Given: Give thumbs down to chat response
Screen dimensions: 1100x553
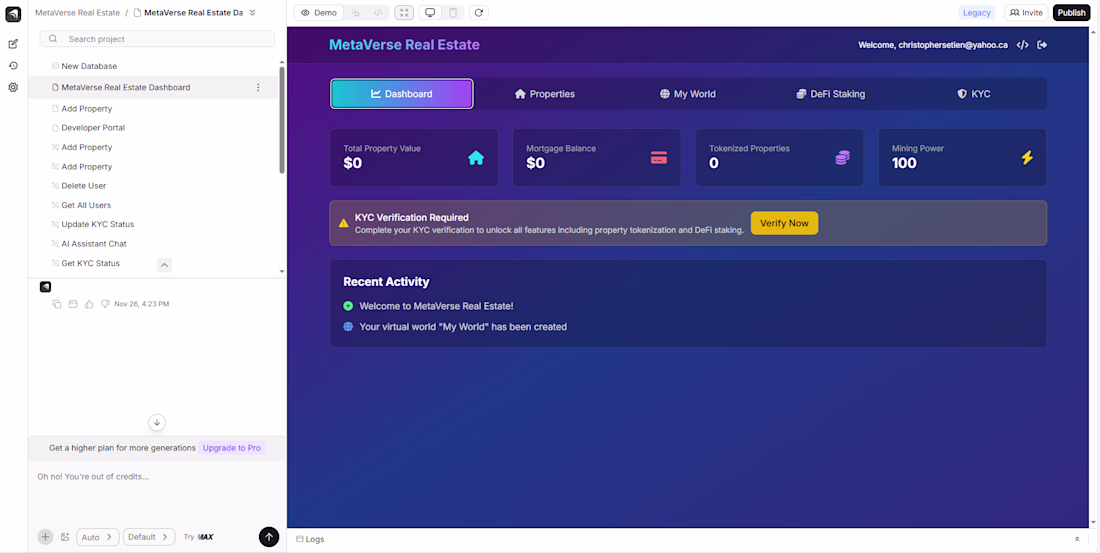Looking at the screenshot, I should coord(105,304).
